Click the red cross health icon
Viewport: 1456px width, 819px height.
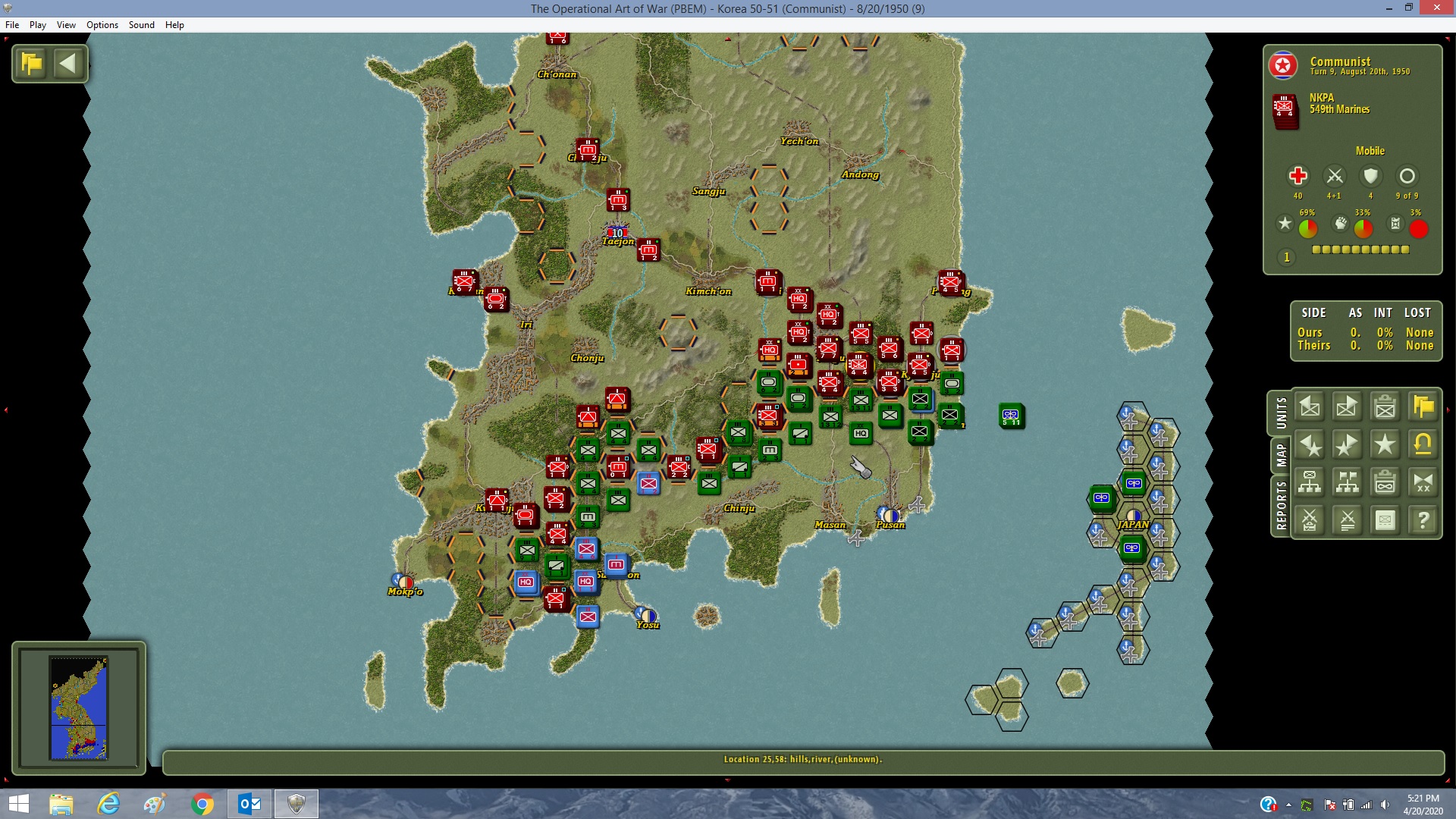pyautogui.click(x=1298, y=176)
